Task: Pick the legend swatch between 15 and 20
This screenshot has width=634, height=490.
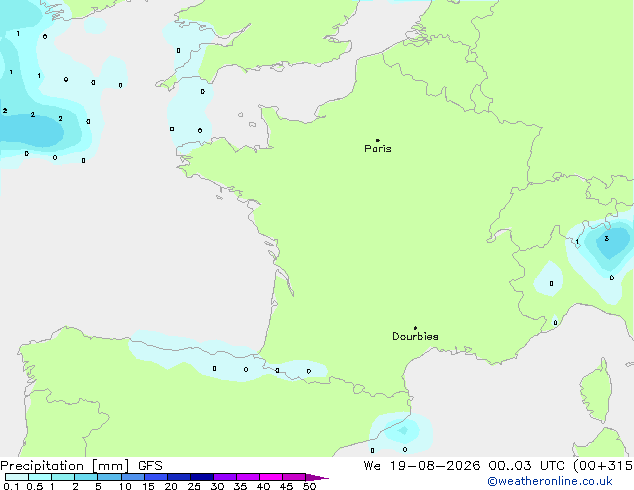Action: [155, 477]
